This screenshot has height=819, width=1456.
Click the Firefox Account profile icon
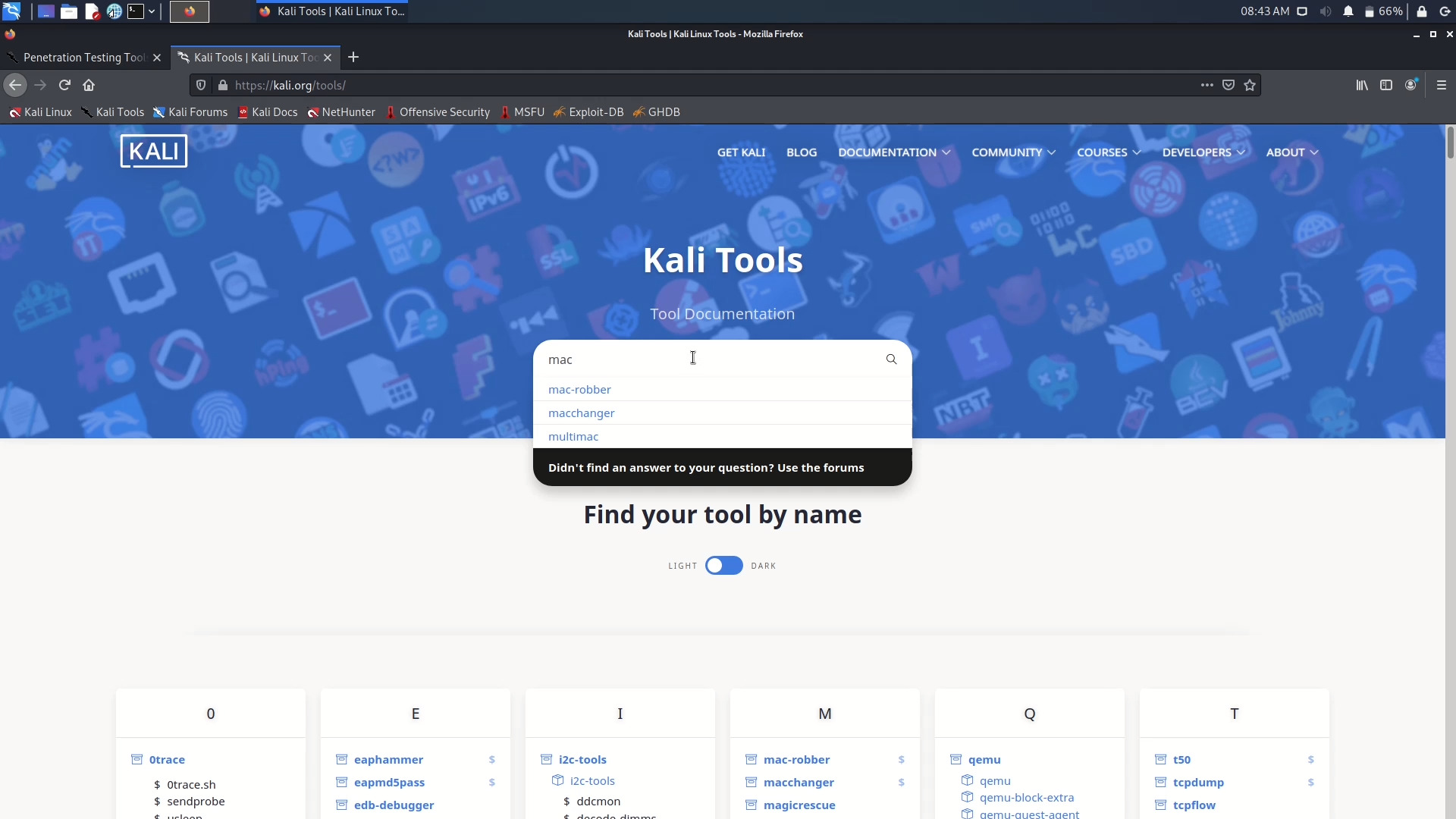click(x=1410, y=85)
